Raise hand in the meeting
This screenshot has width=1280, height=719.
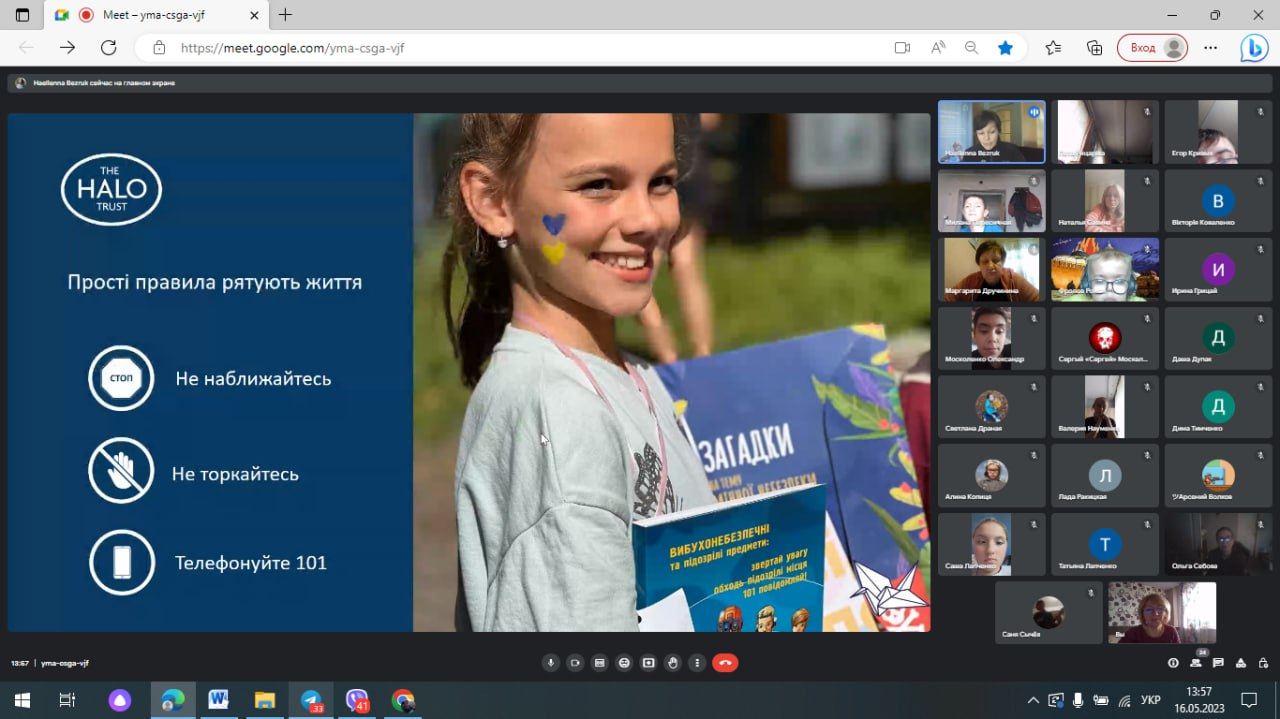pyautogui.click(x=673, y=663)
